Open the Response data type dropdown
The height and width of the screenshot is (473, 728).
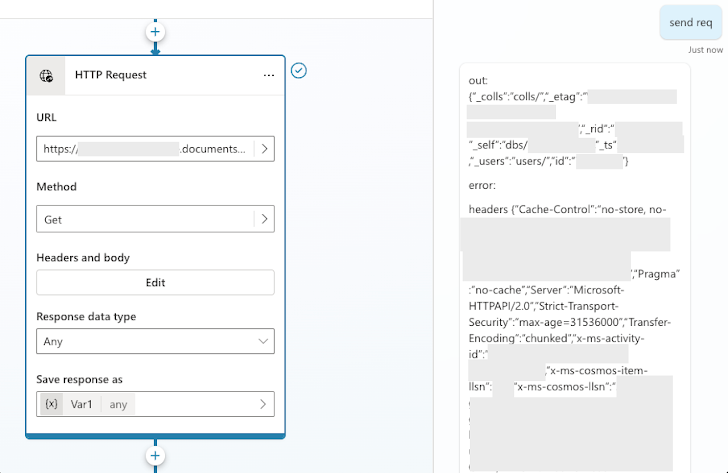pos(155,342)
